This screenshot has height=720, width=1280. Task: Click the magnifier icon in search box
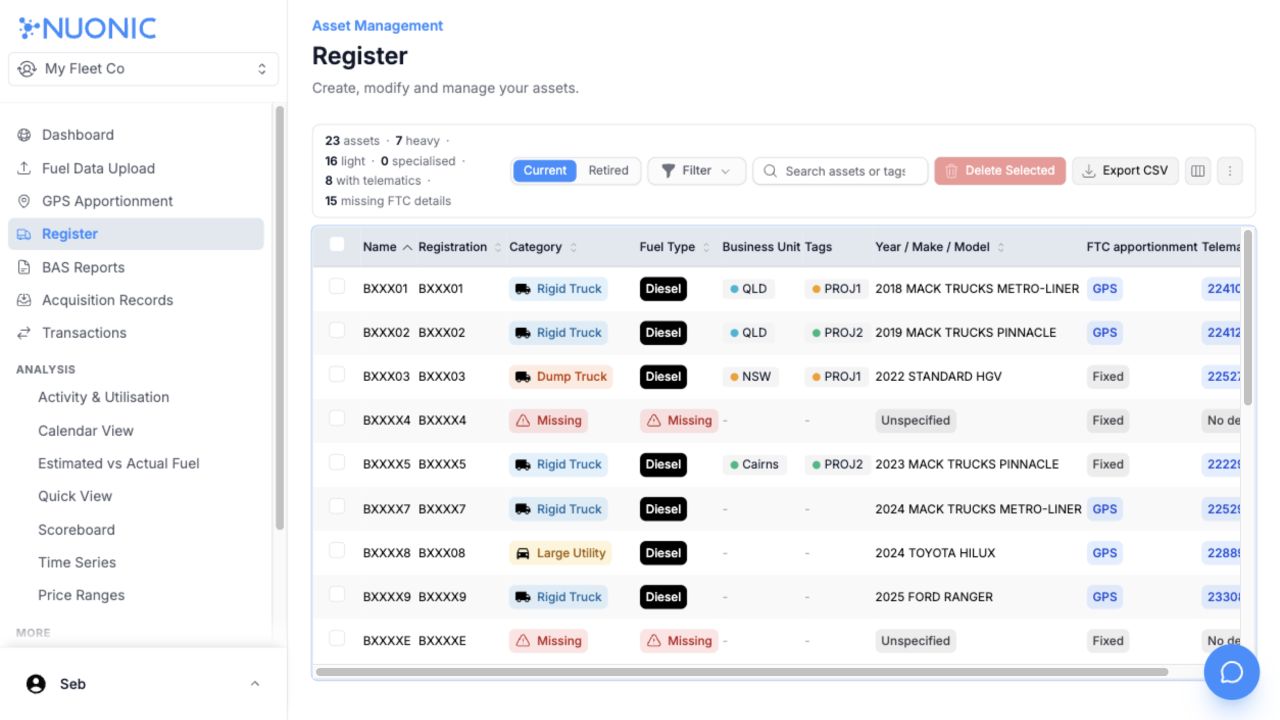(x=770, y=171)
